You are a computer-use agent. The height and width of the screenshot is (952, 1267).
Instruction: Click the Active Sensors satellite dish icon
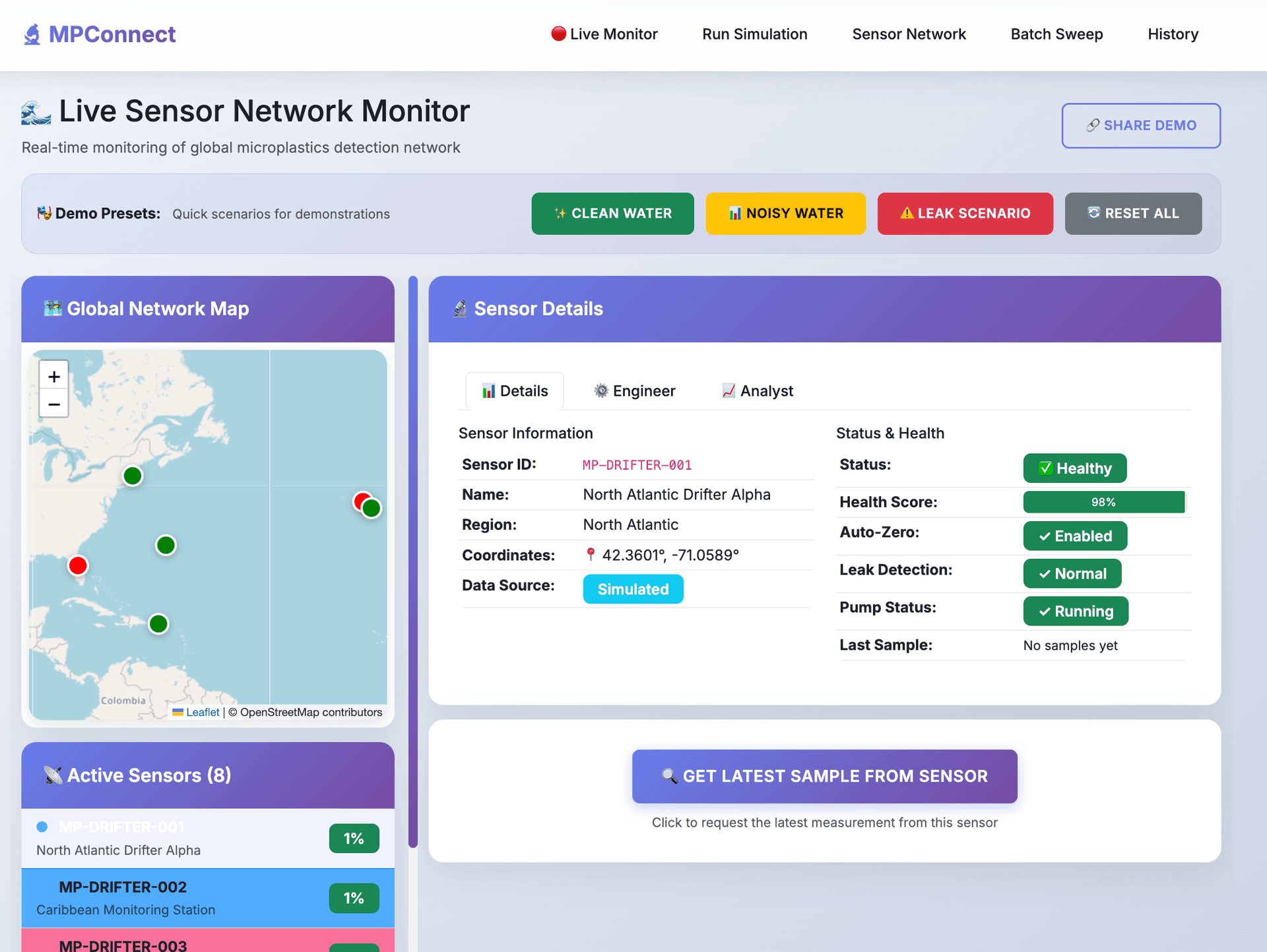(x=53, y=775)
